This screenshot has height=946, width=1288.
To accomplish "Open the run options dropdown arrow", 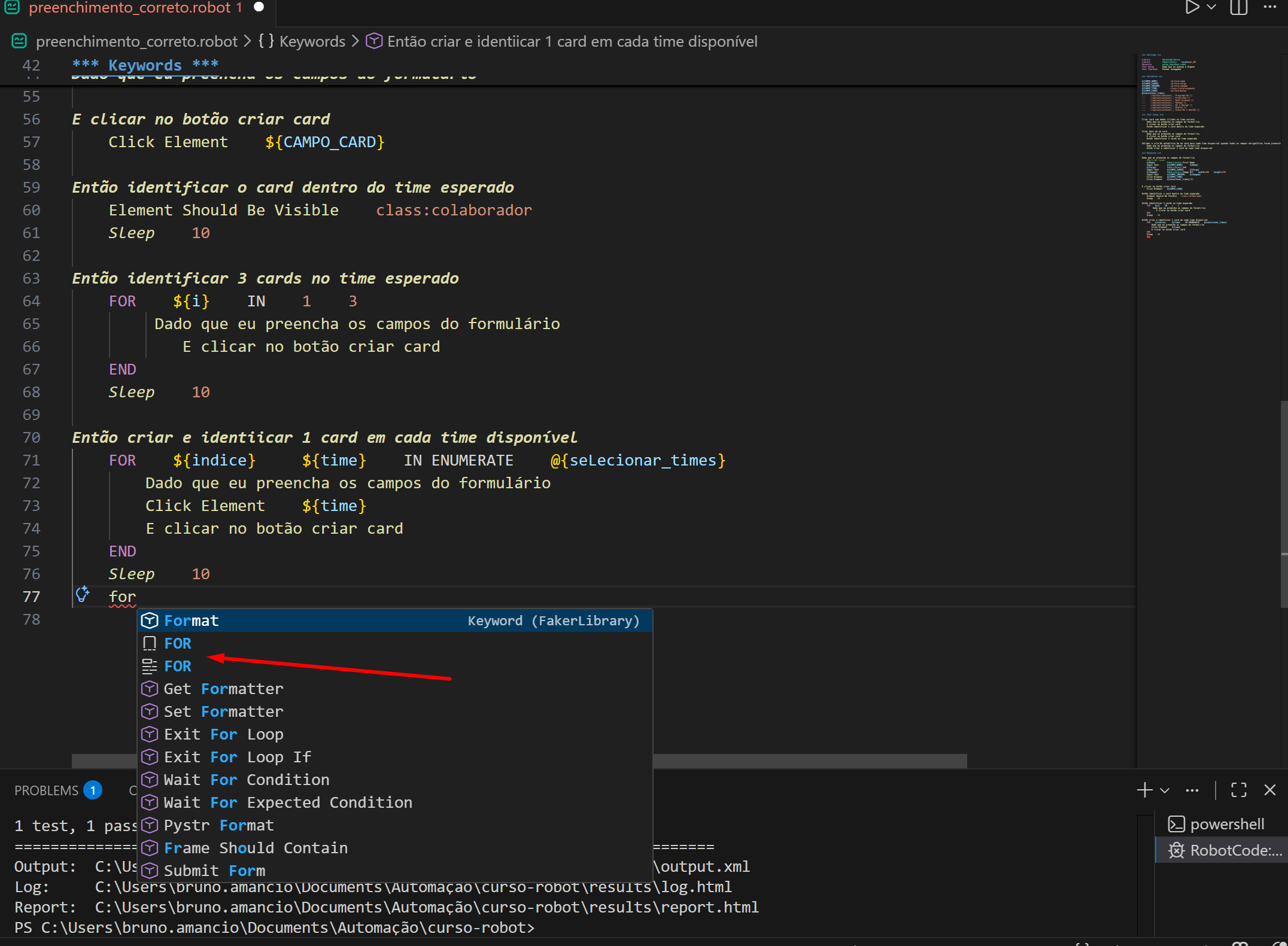I will (1211, 7).
